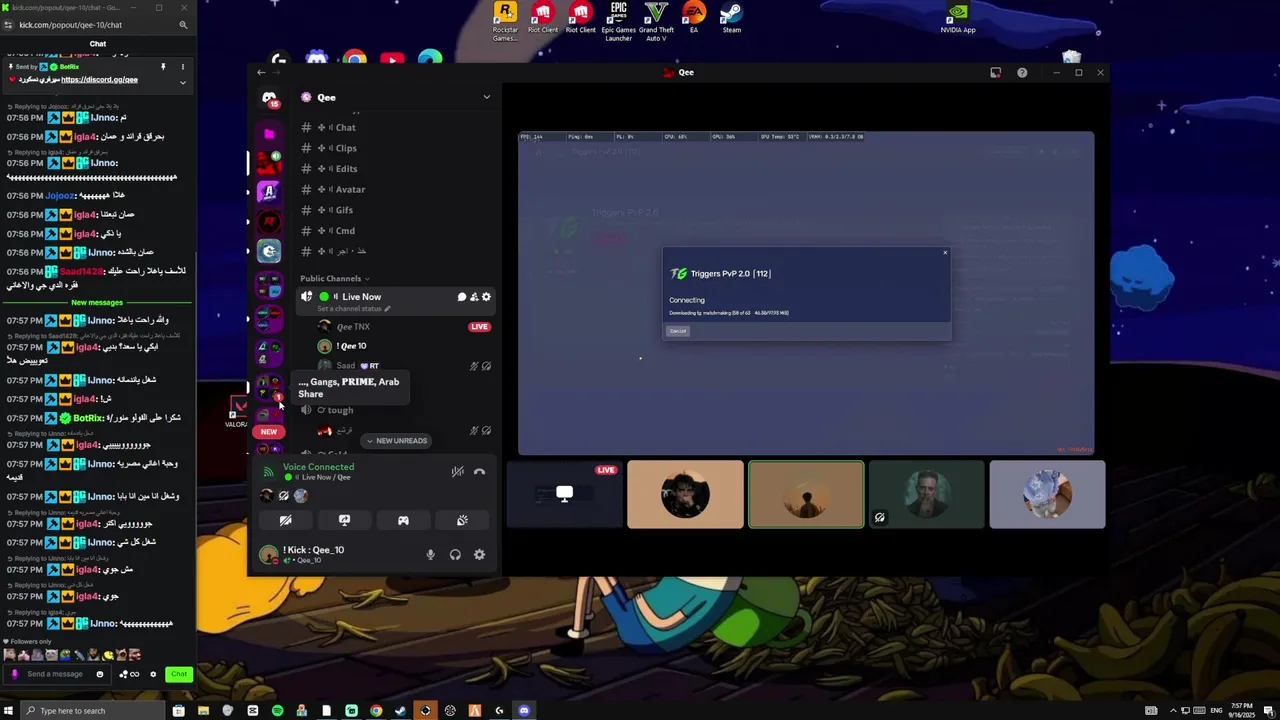Image resolution: width=1280 pixels, height=720 pixels.
Task: Open Live Now channel text chat
Action: [x=462, y=297]
